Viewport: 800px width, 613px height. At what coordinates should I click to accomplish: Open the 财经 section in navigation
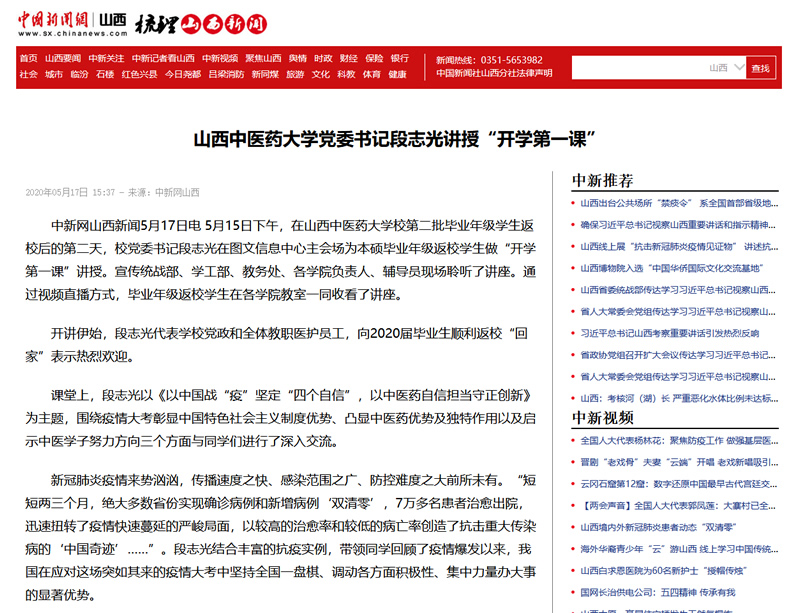coord(349,59)
